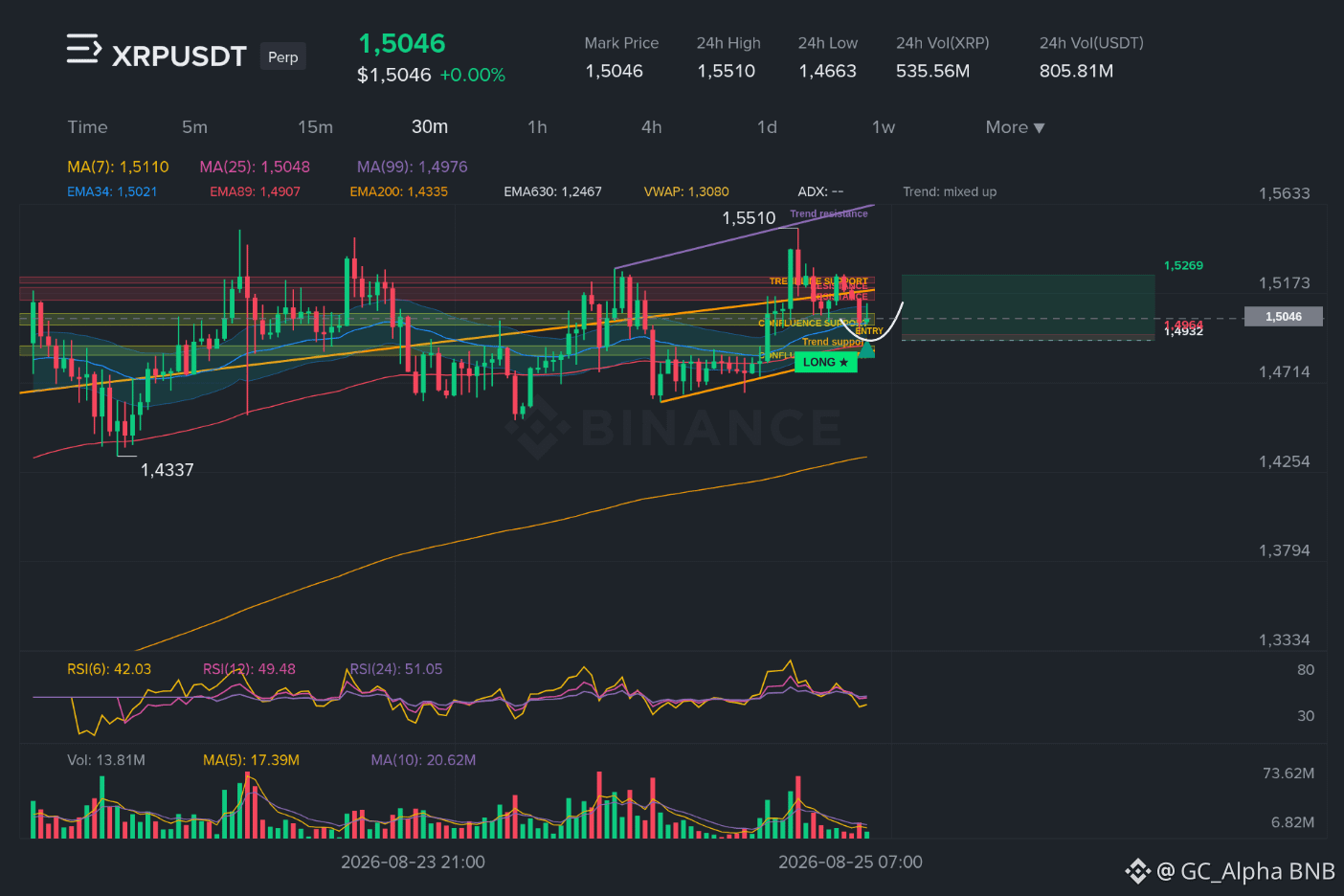The width and height of the screenshot is (1344, 896).
Task: Click the 24h High value 1,5510
Action: tap(727, 71)
